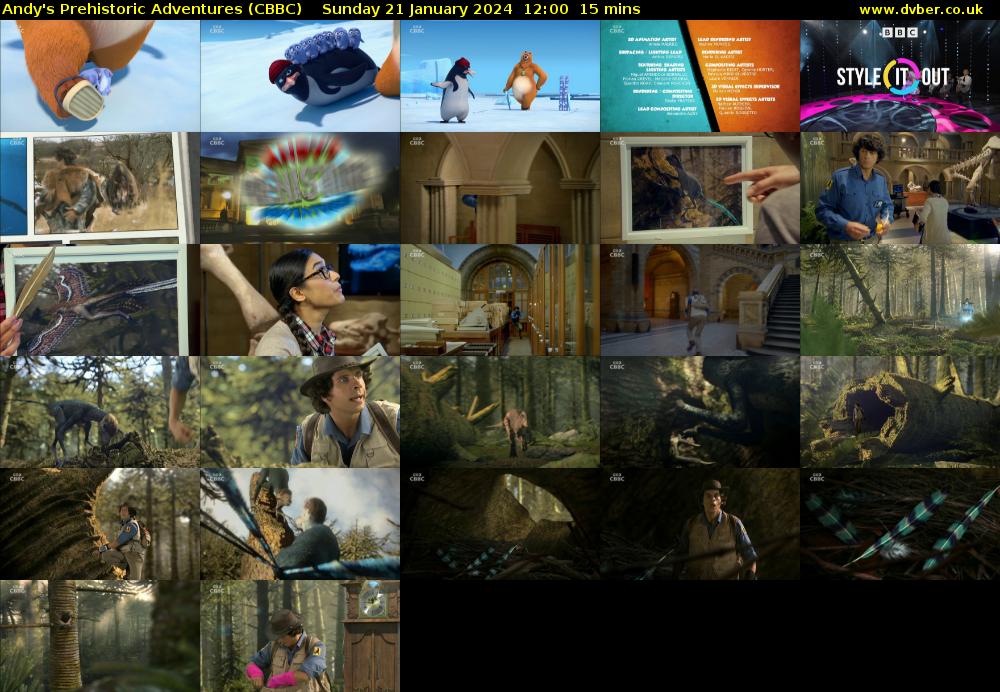Screen dimensions: 1000x692
Task: Open dark log interior thumbnail with opening
Action: pyautogui.click(x=500, y=524)
